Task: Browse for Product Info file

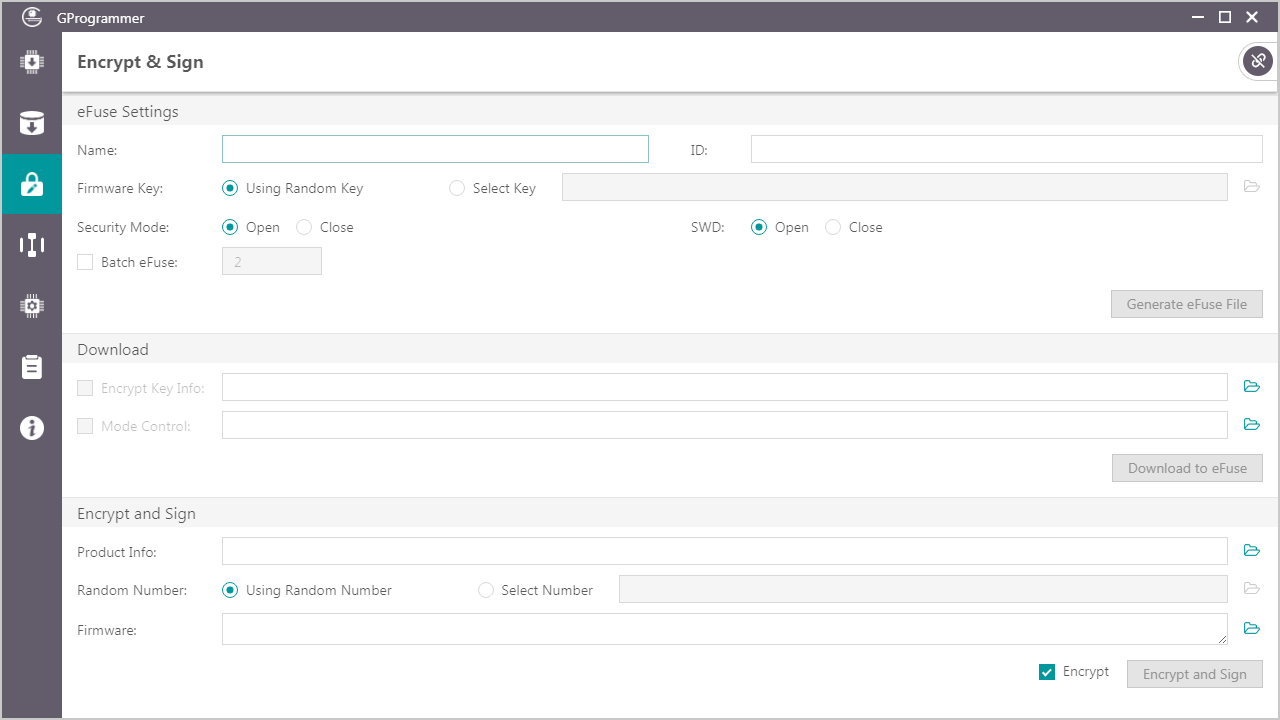Action: [1251, 551]
